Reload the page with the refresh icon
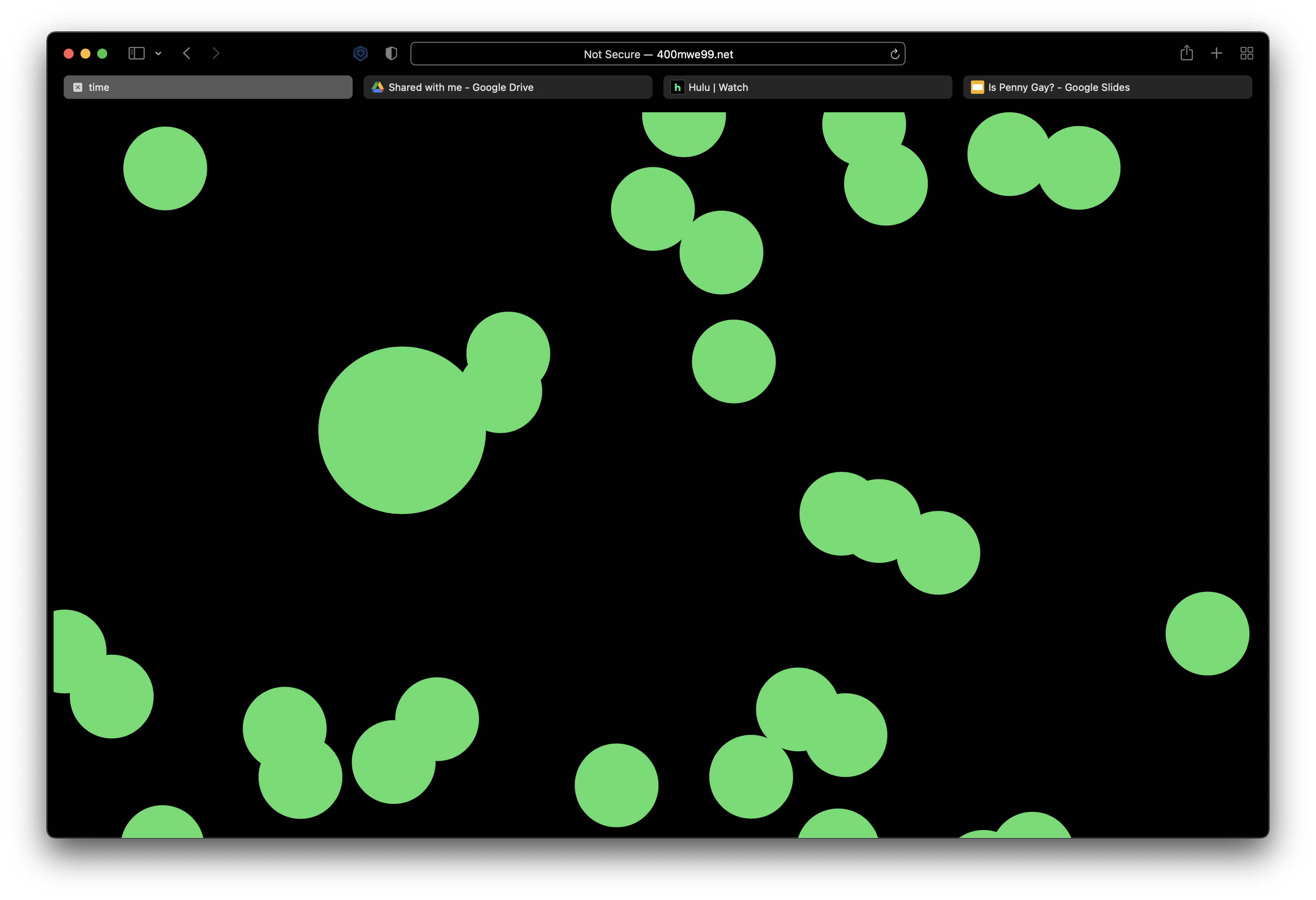1316x900 pixels. tap(895, 54)
